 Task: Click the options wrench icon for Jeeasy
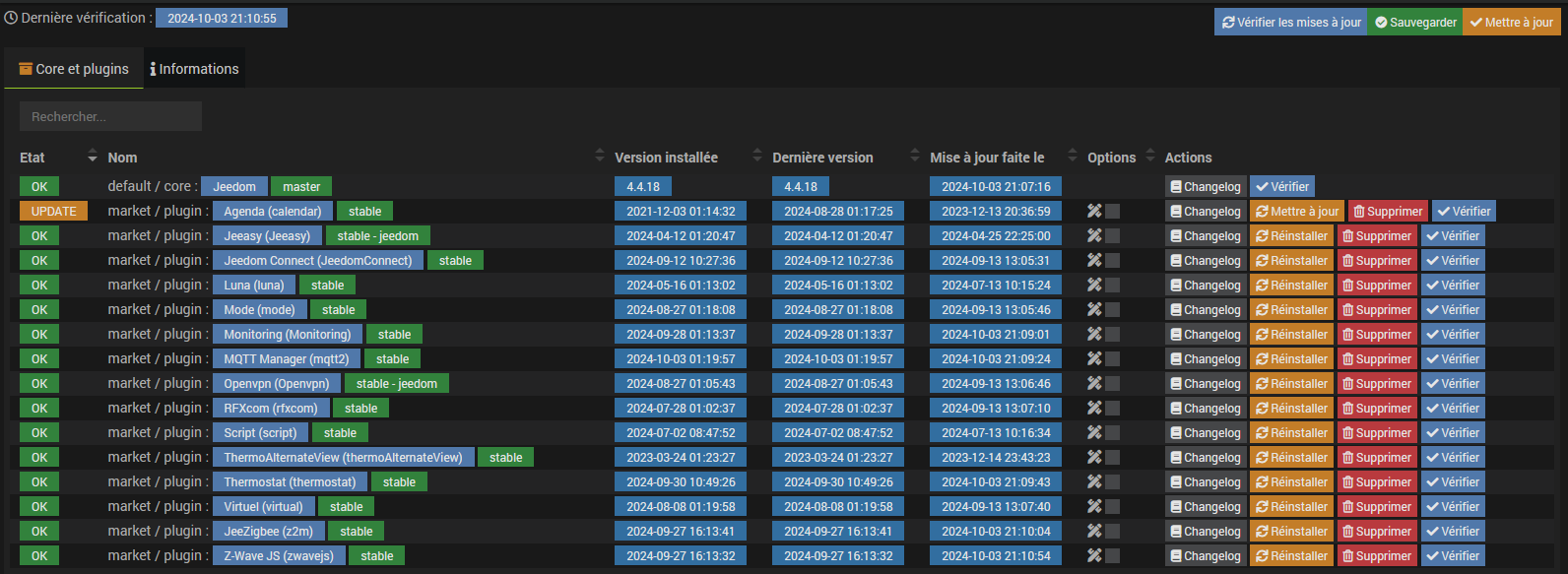(1094, 235)
